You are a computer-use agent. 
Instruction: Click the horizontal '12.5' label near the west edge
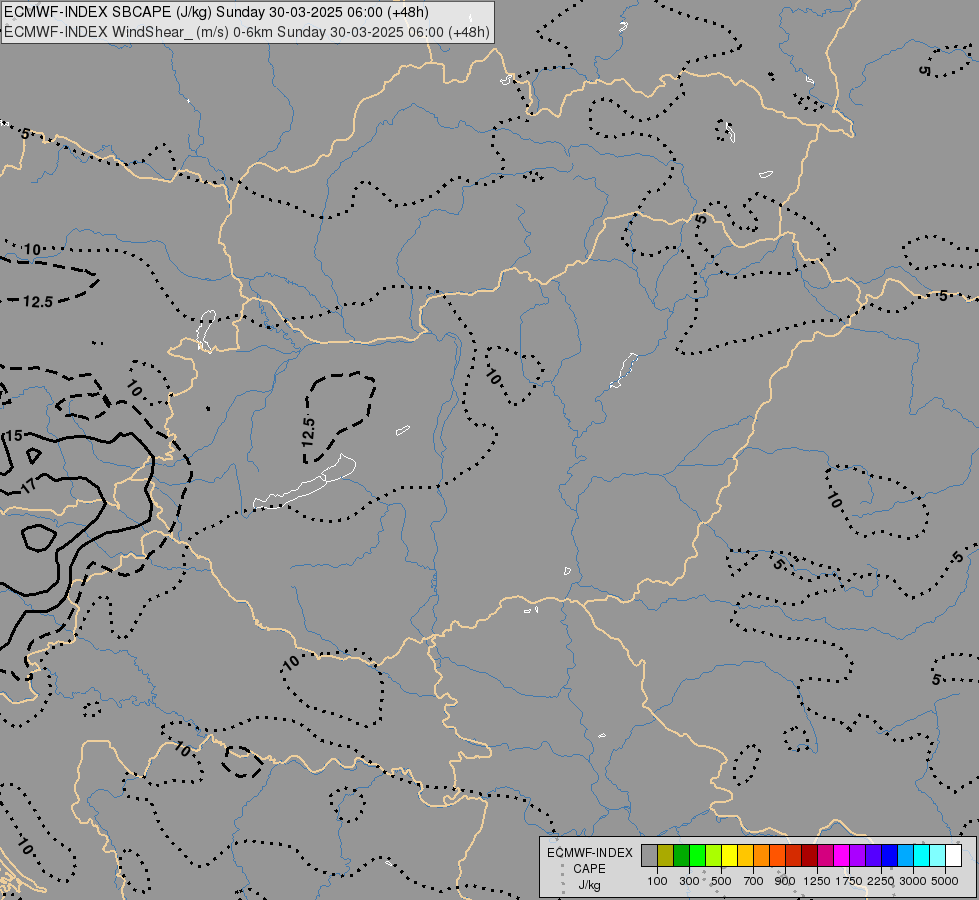click(38, 302)
